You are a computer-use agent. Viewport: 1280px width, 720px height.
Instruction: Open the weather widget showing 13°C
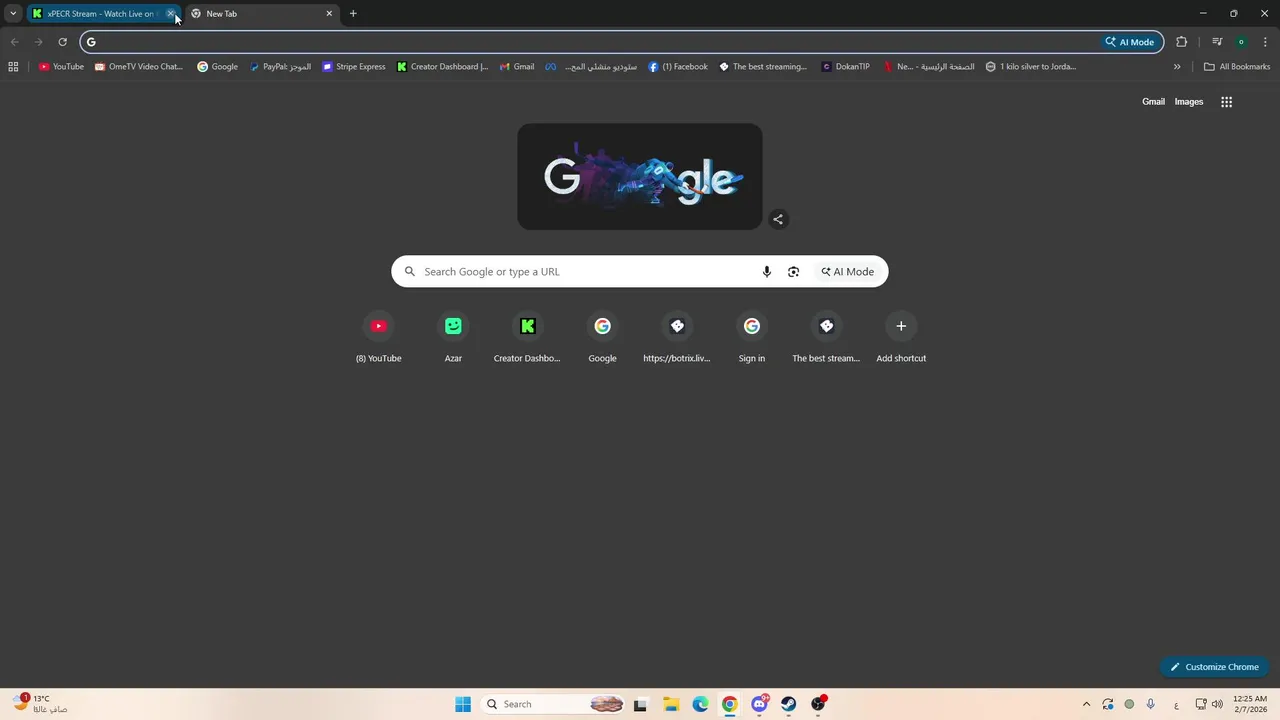pos(40,704)
